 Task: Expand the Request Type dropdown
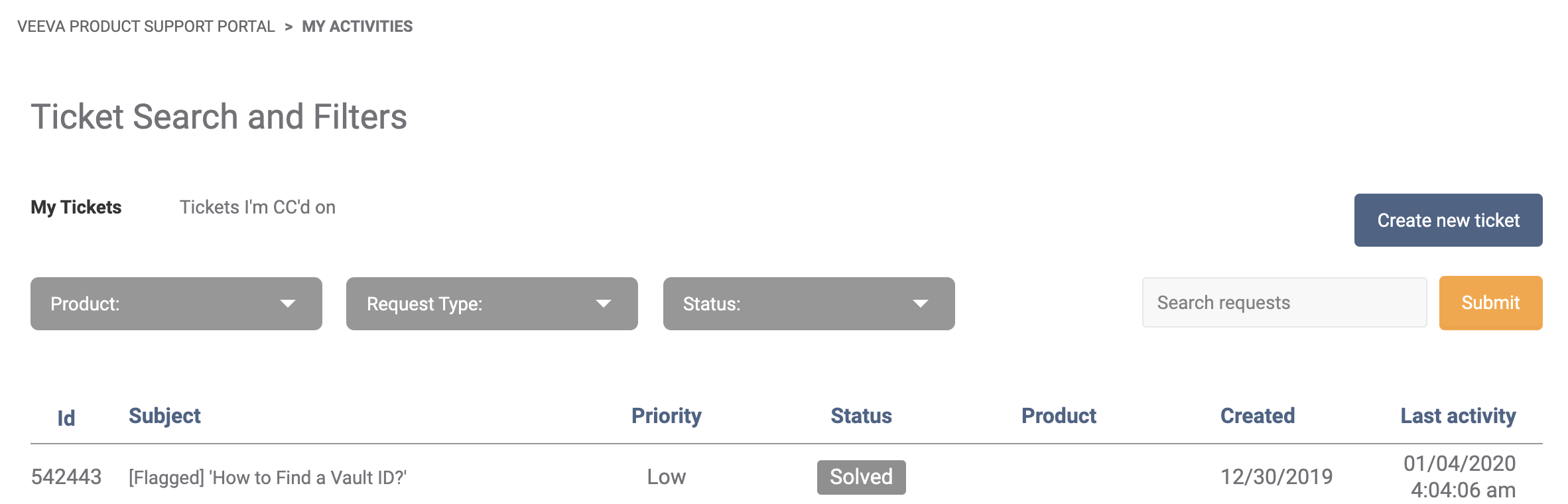tap(491, 304)
